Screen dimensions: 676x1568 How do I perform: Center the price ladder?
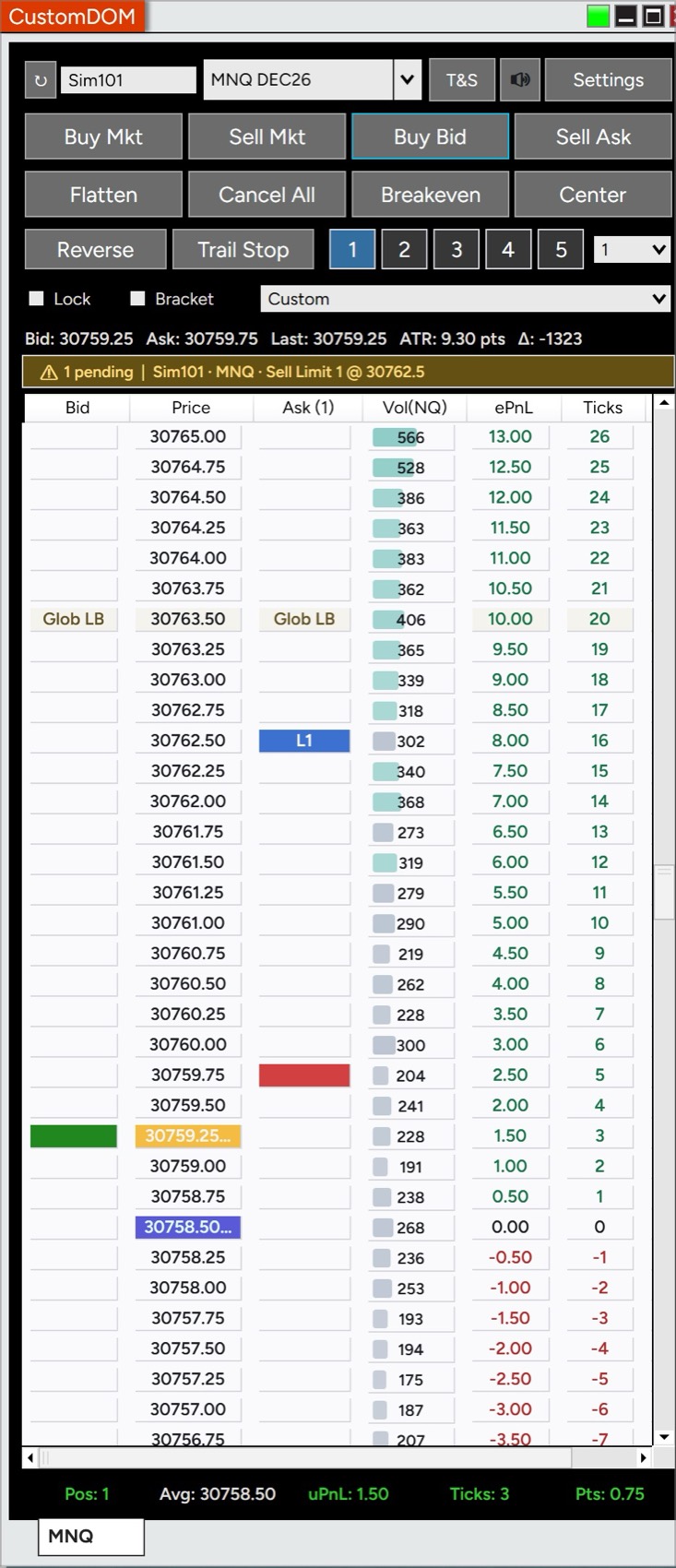click(x=593, y=195)
